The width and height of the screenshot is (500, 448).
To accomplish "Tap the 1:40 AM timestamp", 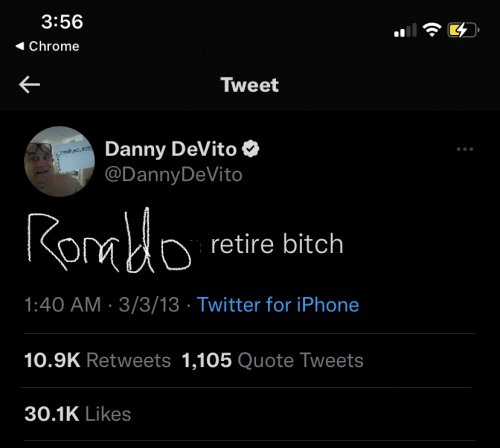I will click(x=63, y=305).
